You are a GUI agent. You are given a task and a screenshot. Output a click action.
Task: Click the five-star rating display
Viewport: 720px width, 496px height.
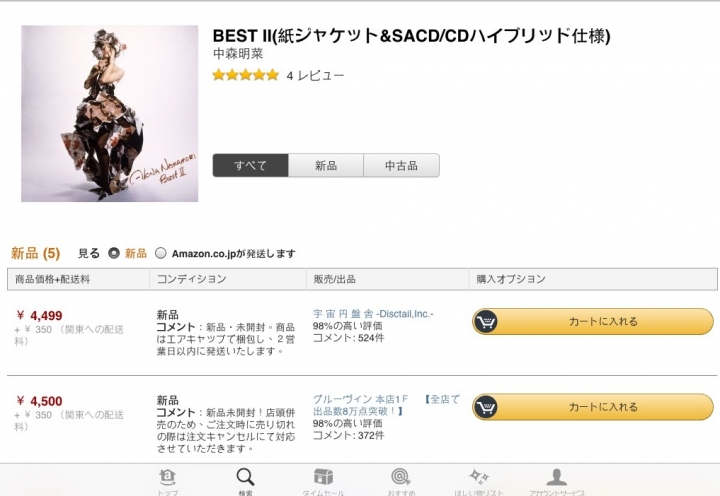click(246, 75)
